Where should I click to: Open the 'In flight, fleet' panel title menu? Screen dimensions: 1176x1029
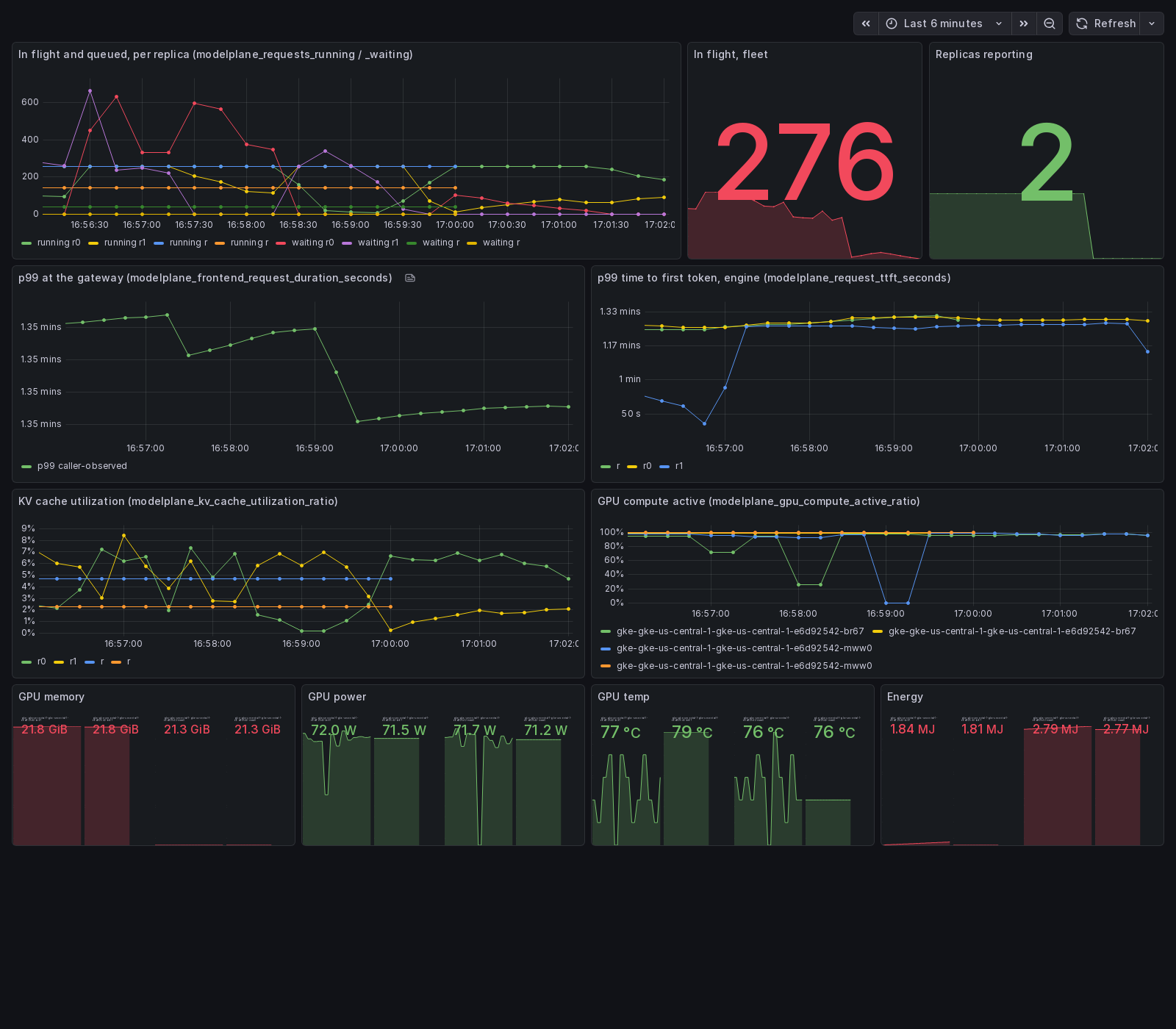click(x=731, y=54)
